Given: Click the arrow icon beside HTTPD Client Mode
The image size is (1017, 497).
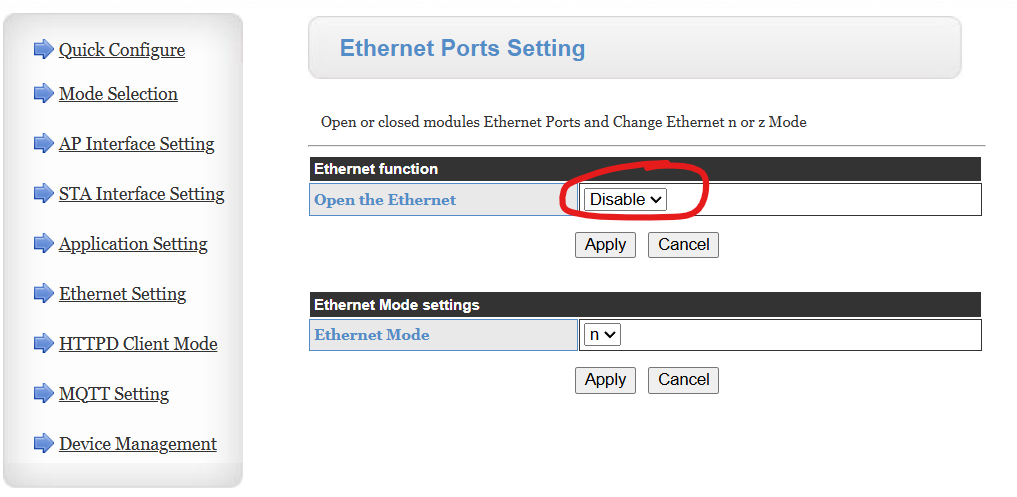Looking at the screenshot, I should coord(43,343).
